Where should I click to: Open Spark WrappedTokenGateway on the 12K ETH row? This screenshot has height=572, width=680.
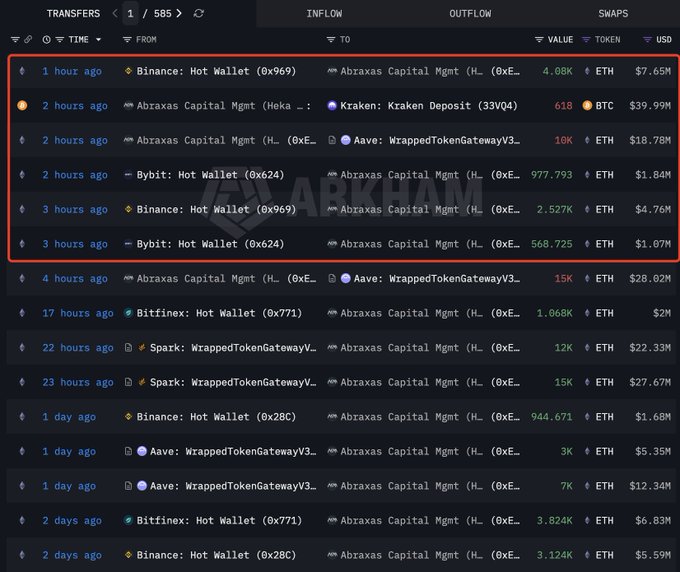point(233,348)
